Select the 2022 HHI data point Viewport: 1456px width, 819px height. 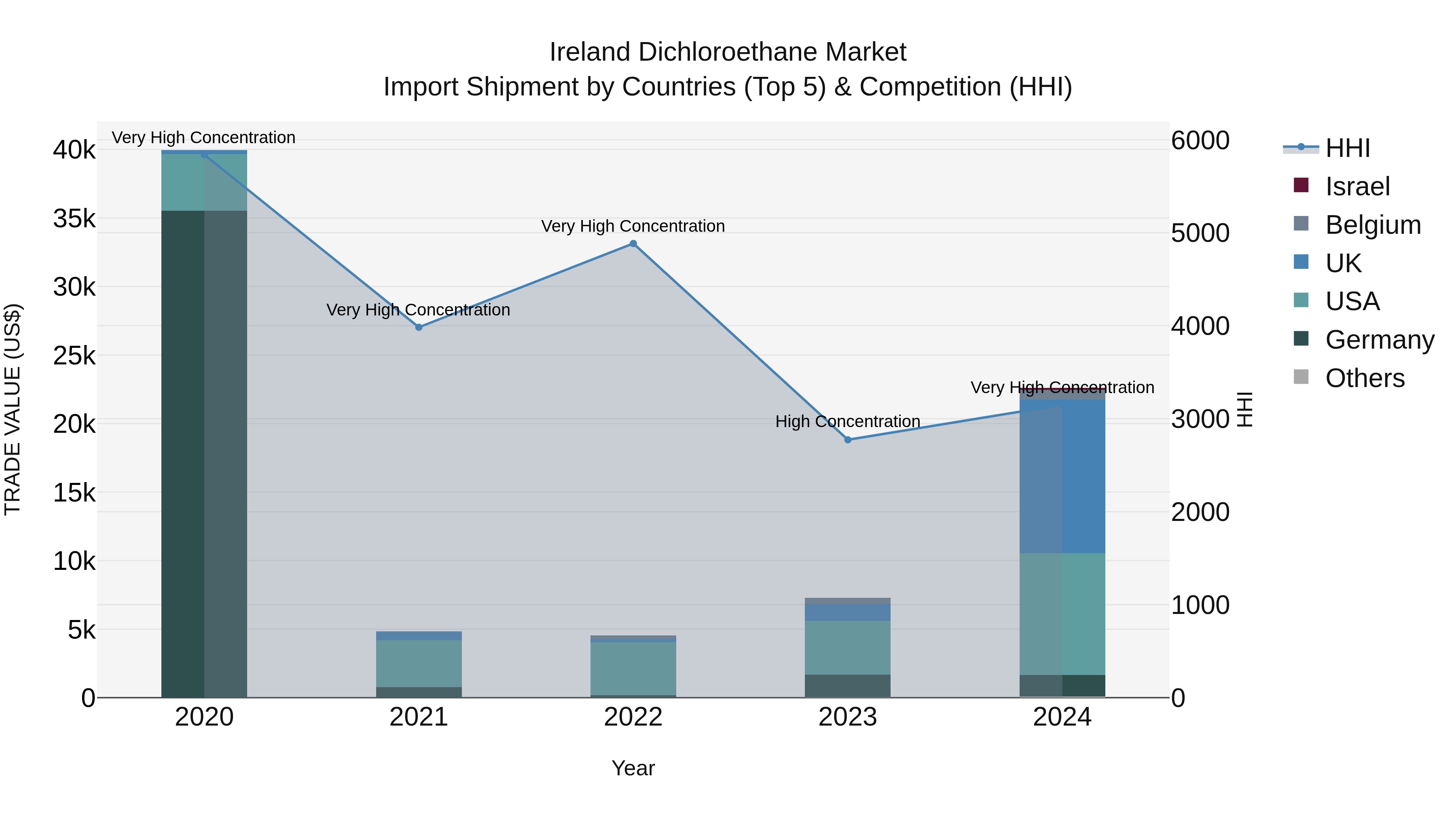click(x=633, y=243)
